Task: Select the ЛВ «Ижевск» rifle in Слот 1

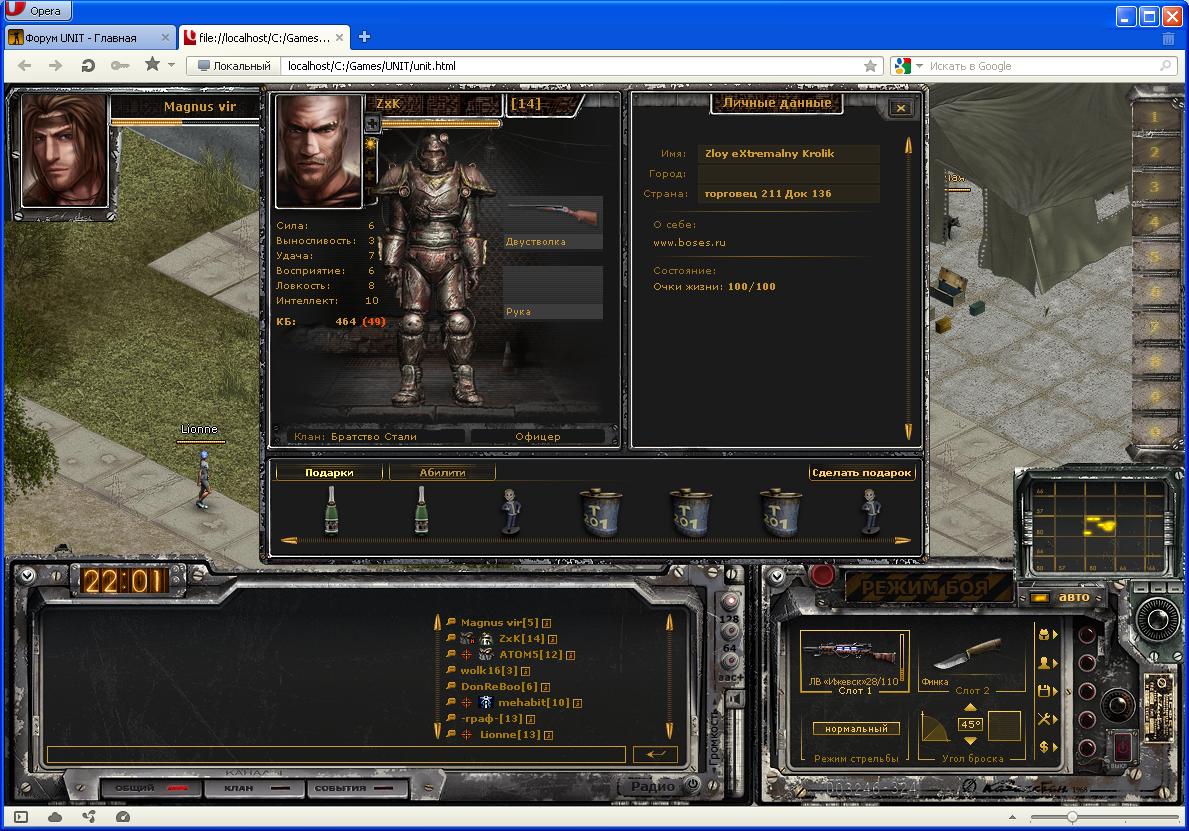Action: (854, 660)
